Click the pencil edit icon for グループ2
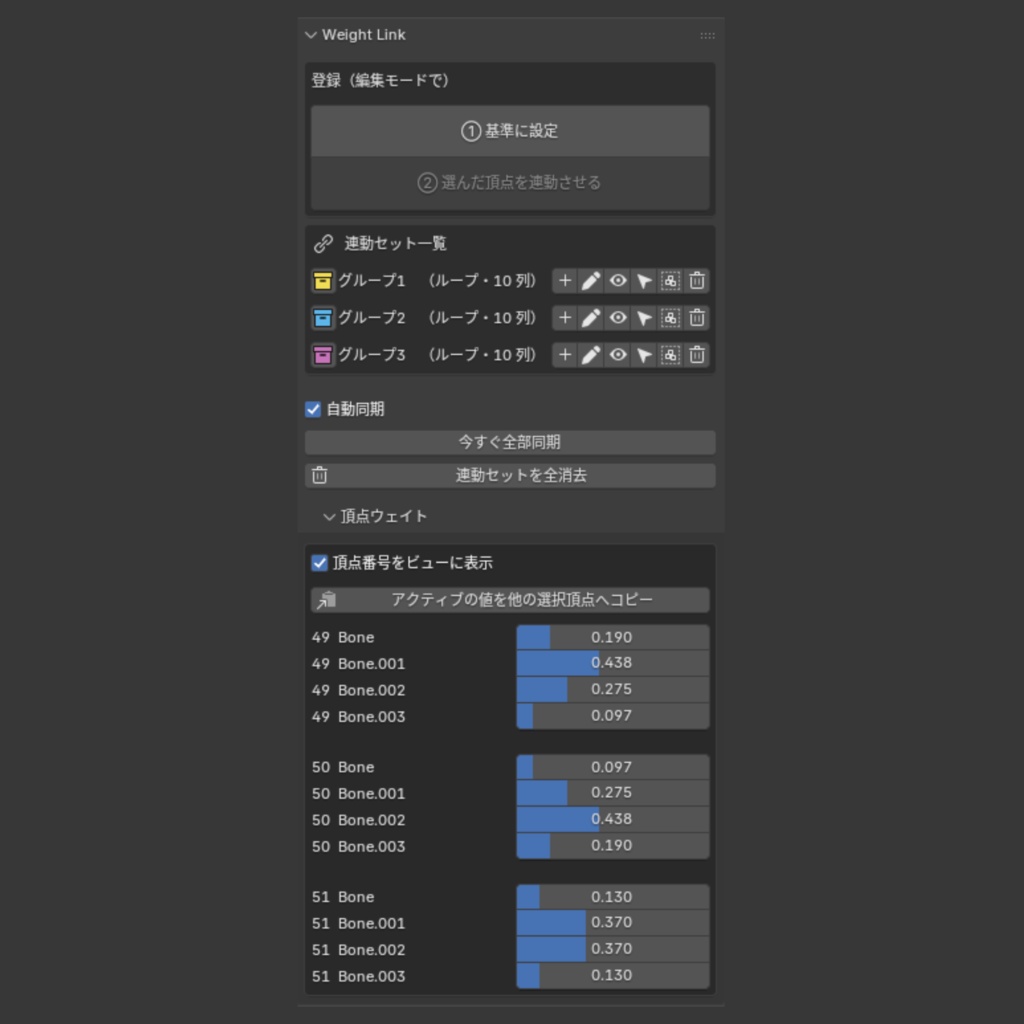 (591, 318)
